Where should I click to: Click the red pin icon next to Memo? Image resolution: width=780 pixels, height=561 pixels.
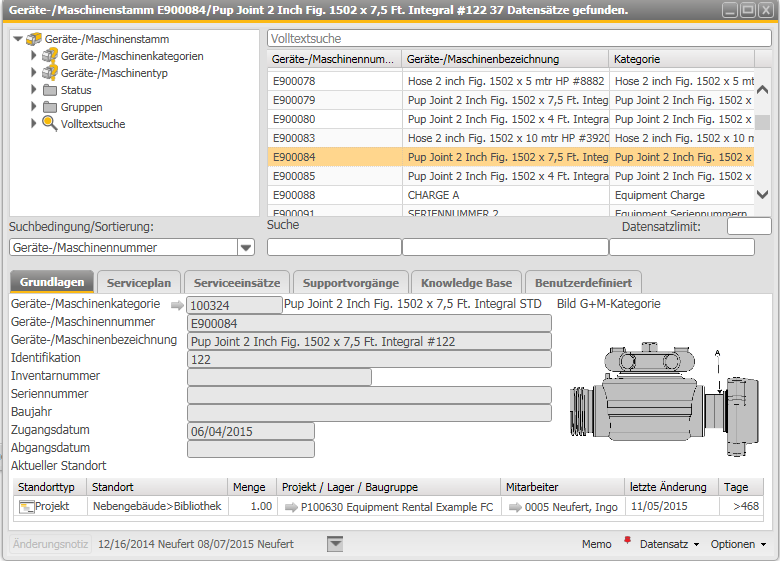pos(627,541)
